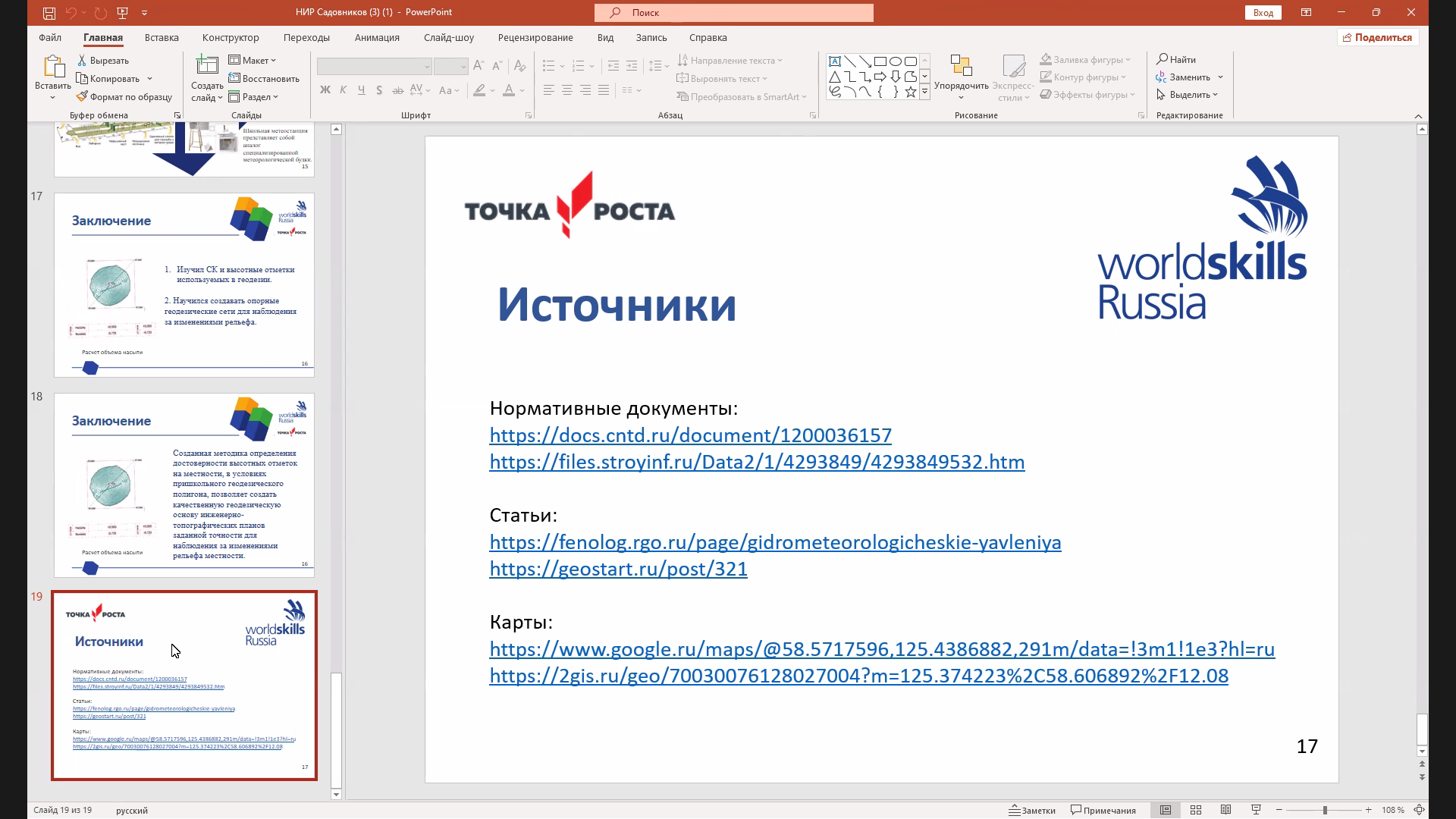Click the Find magnifier icon

pos(1162,59)
